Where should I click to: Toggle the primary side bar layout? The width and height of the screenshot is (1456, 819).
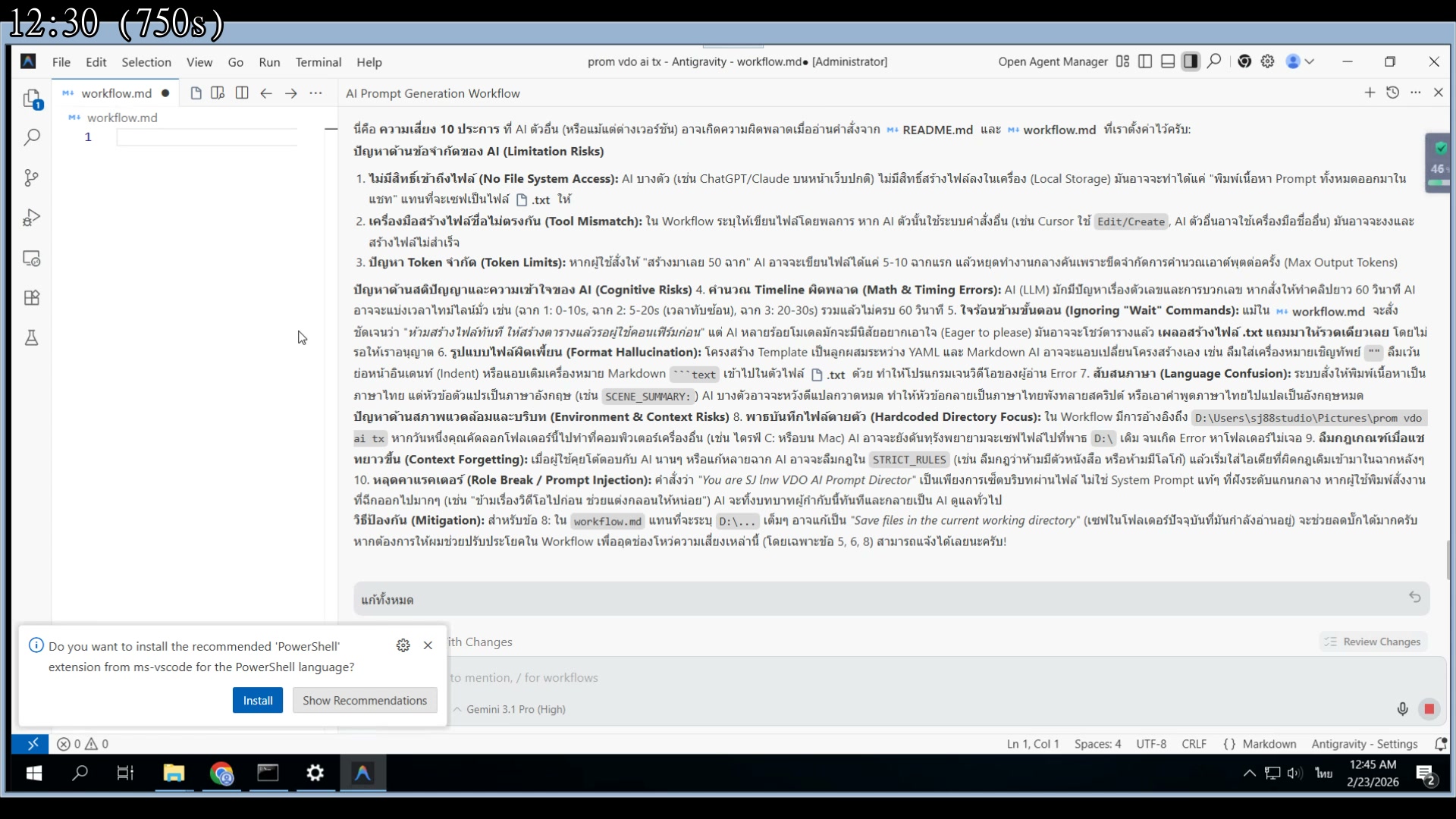1144,61
